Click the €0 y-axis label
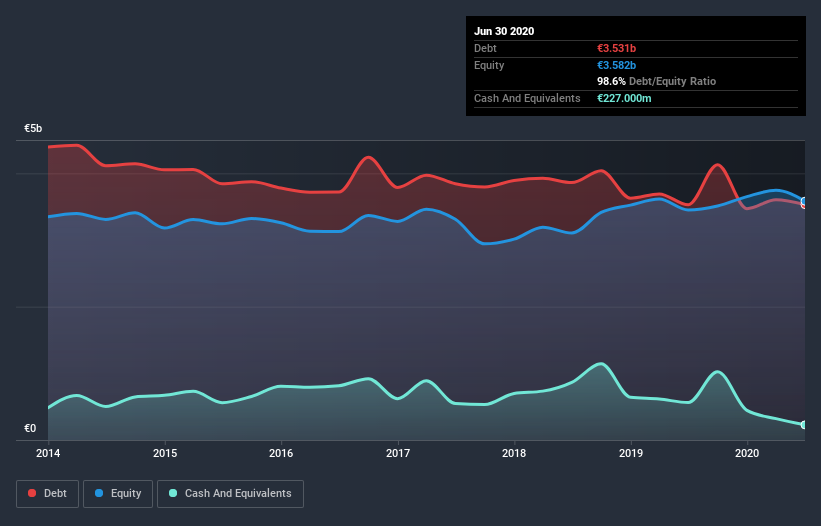The height and width of the screenshot is (526, 821). tap(30, 428)
